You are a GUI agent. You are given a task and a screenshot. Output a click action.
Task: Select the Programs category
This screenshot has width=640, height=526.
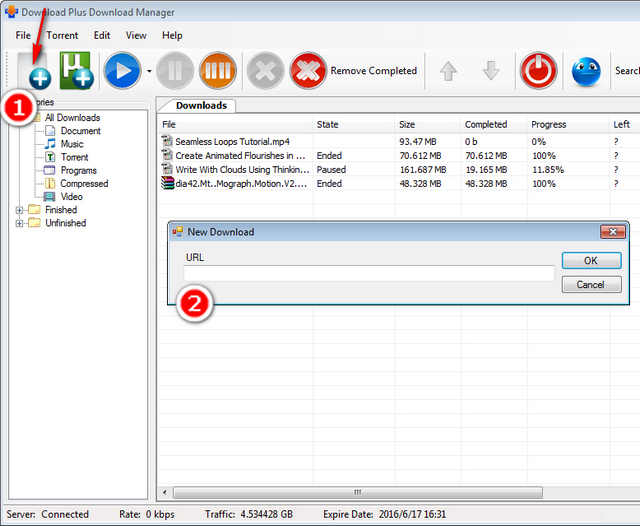pyautogui.click(x=78, y=170)
